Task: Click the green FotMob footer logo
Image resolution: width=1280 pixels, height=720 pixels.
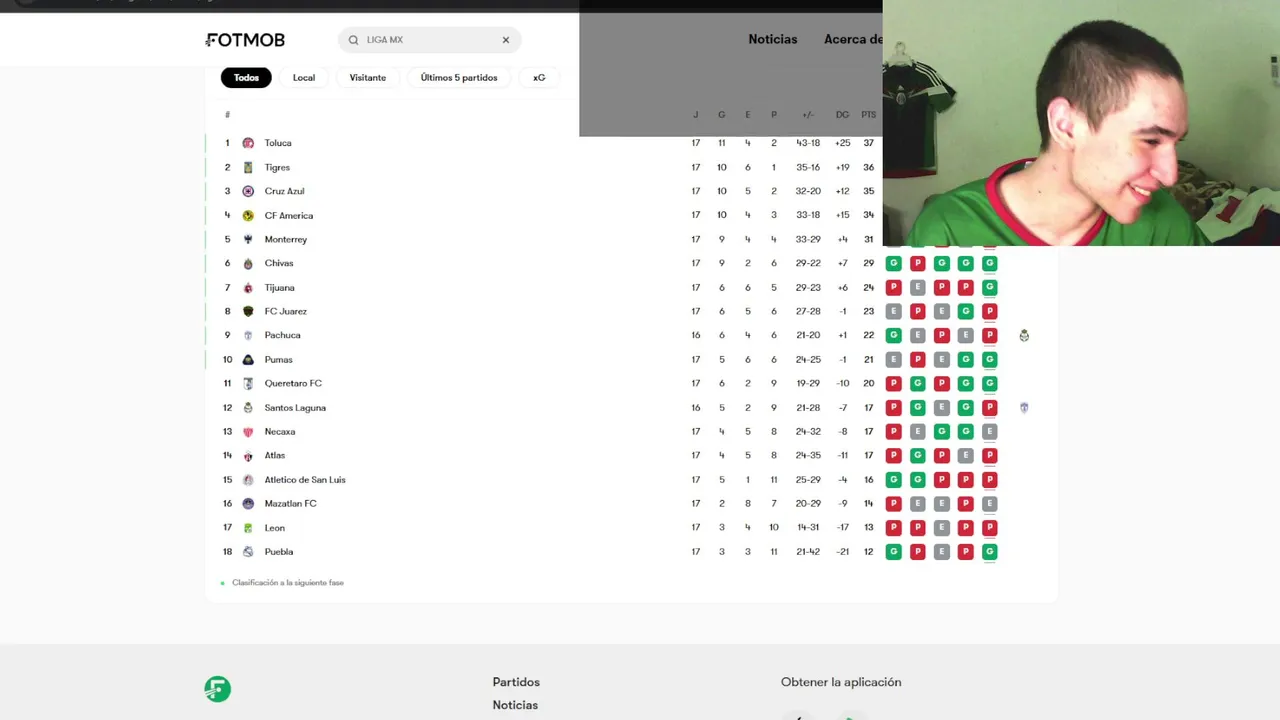Action: tap(217, 689)
